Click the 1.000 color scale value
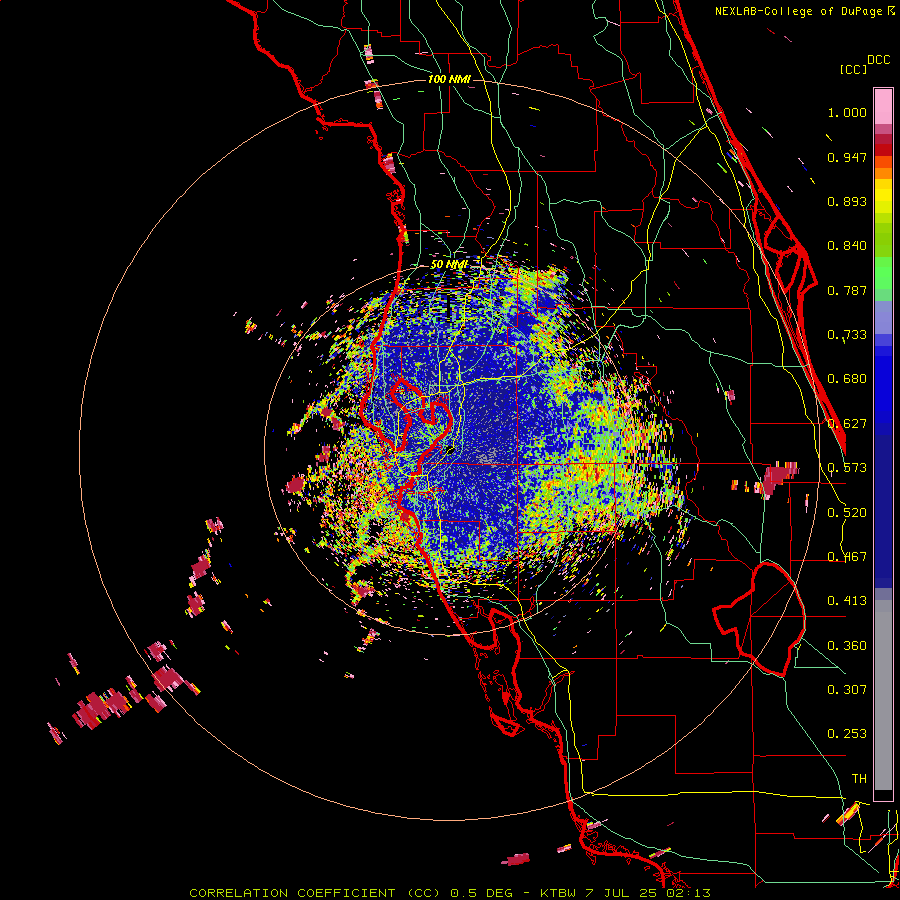 [x=847, y=112]
